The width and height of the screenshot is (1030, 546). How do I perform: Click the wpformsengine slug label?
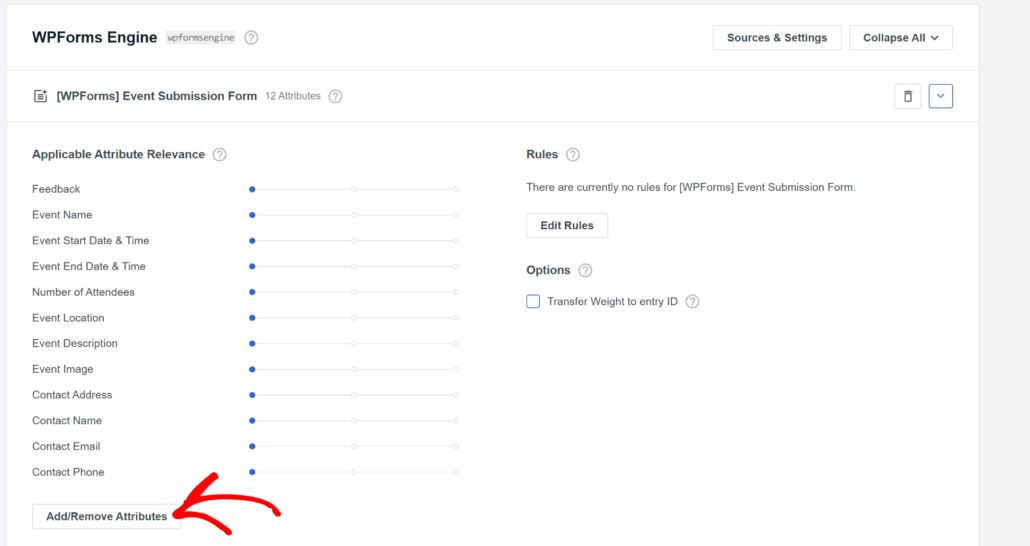(x=200, y=37)
